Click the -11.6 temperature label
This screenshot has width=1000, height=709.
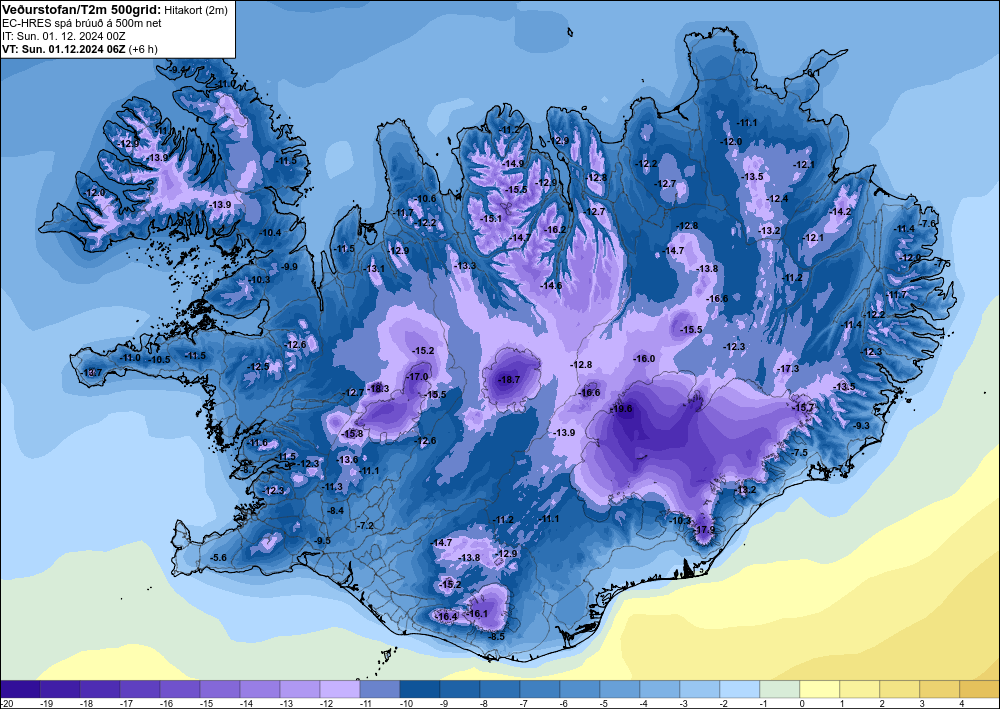pos(258,442)
